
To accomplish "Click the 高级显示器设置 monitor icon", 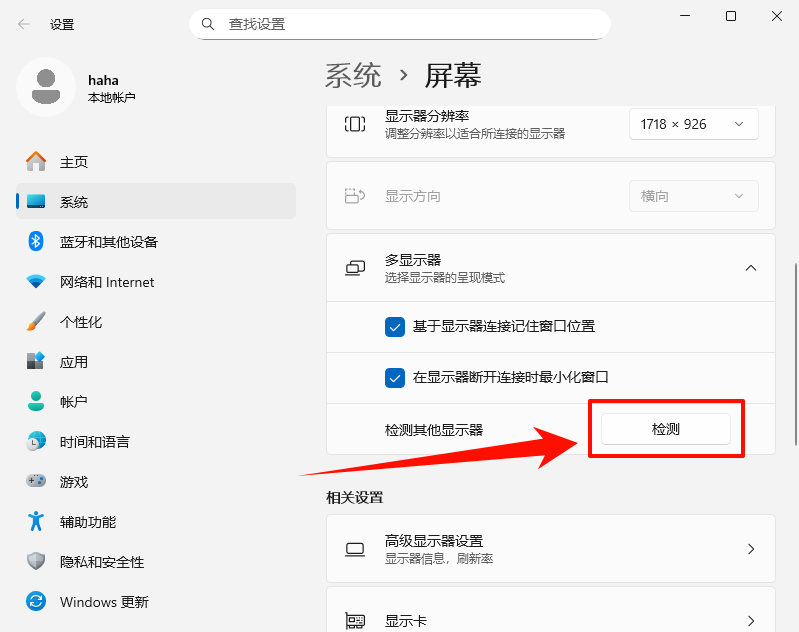I will click(355, 549).
